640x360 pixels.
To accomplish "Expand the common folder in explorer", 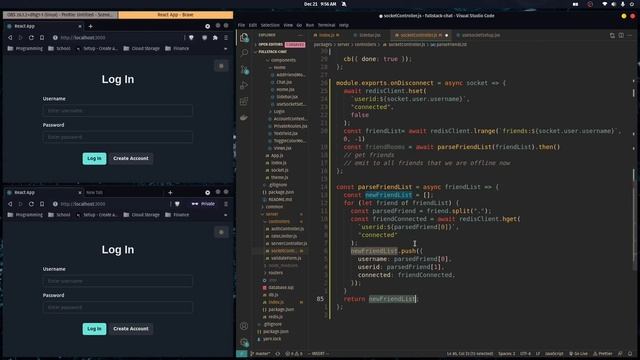I will [x=273, y=207].
